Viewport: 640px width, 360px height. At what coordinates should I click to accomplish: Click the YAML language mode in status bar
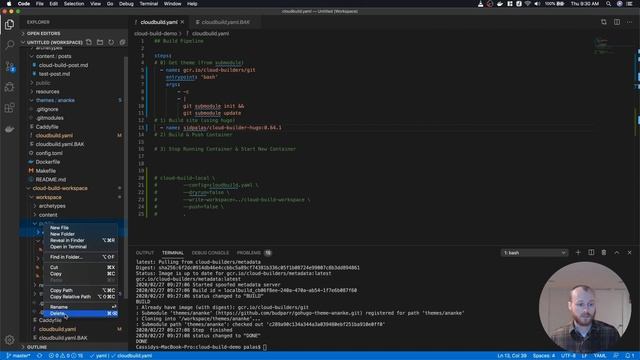(600, 356)
